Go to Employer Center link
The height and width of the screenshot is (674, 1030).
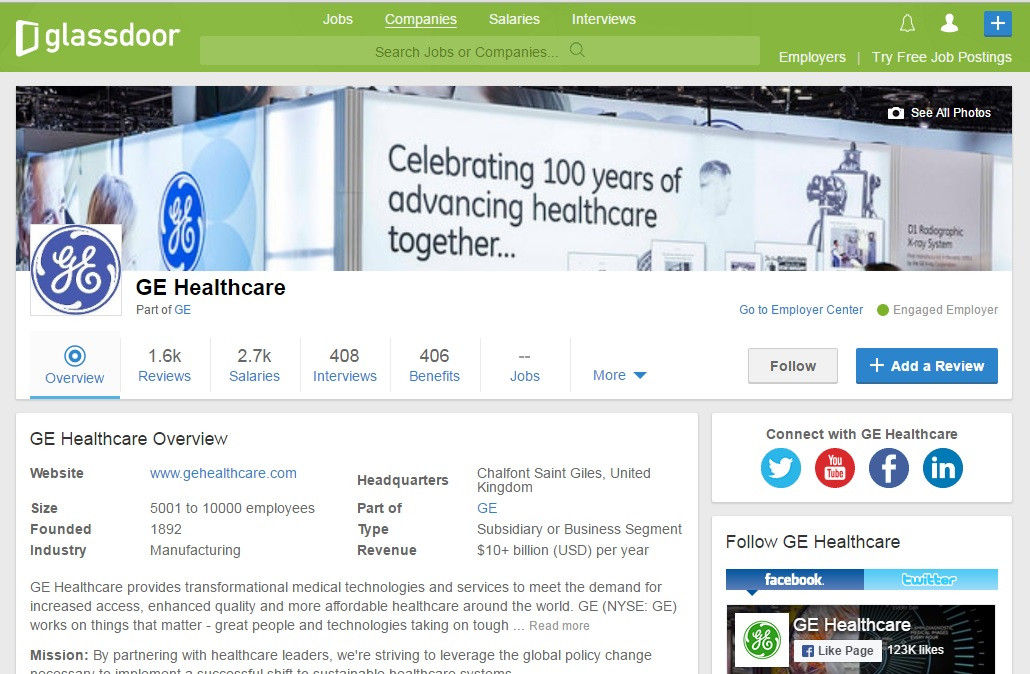point(801,309)
